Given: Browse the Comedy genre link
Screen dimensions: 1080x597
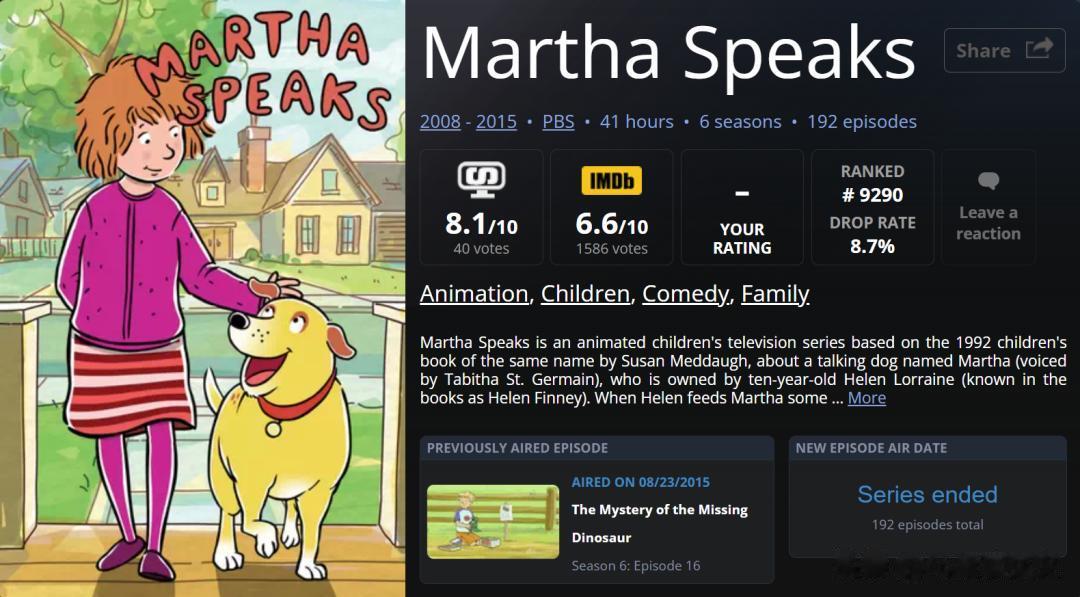Looking at the screenshot, I should pos(685,294).
